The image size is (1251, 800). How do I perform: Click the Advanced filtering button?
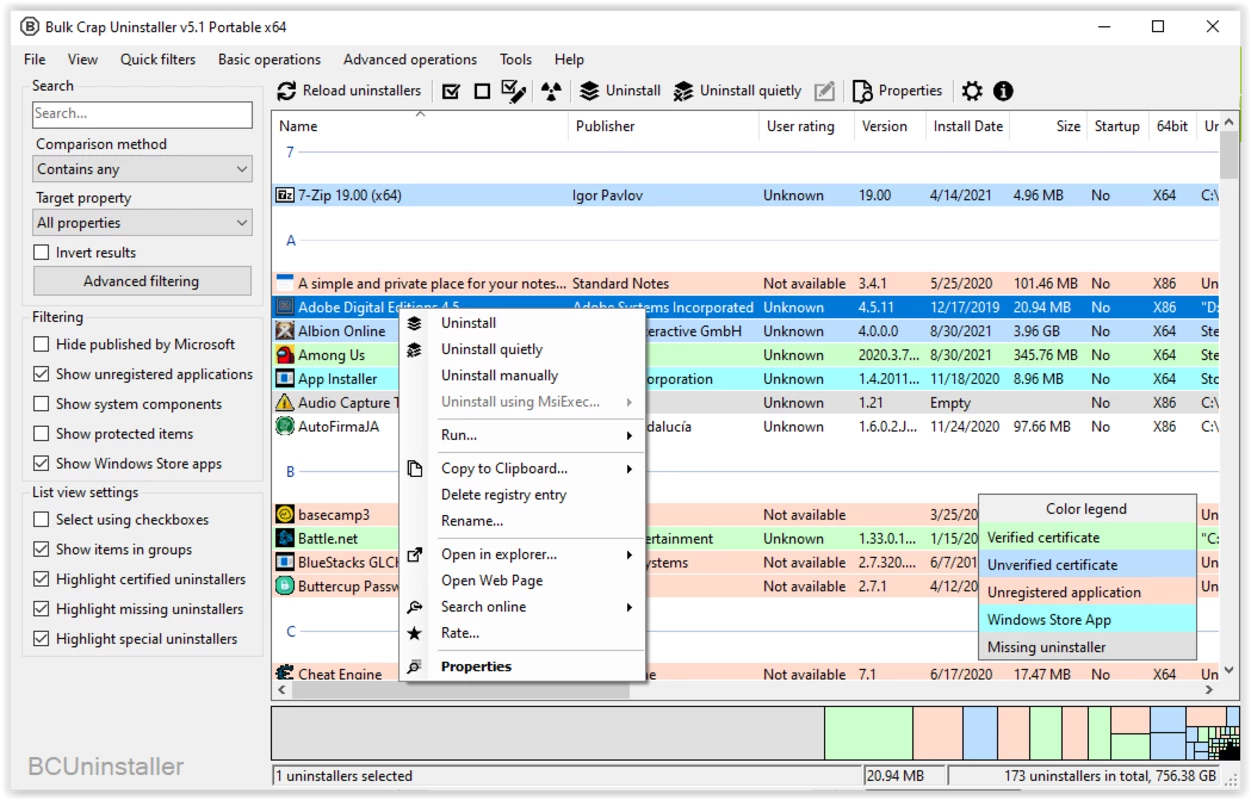[x=142, y=281]
